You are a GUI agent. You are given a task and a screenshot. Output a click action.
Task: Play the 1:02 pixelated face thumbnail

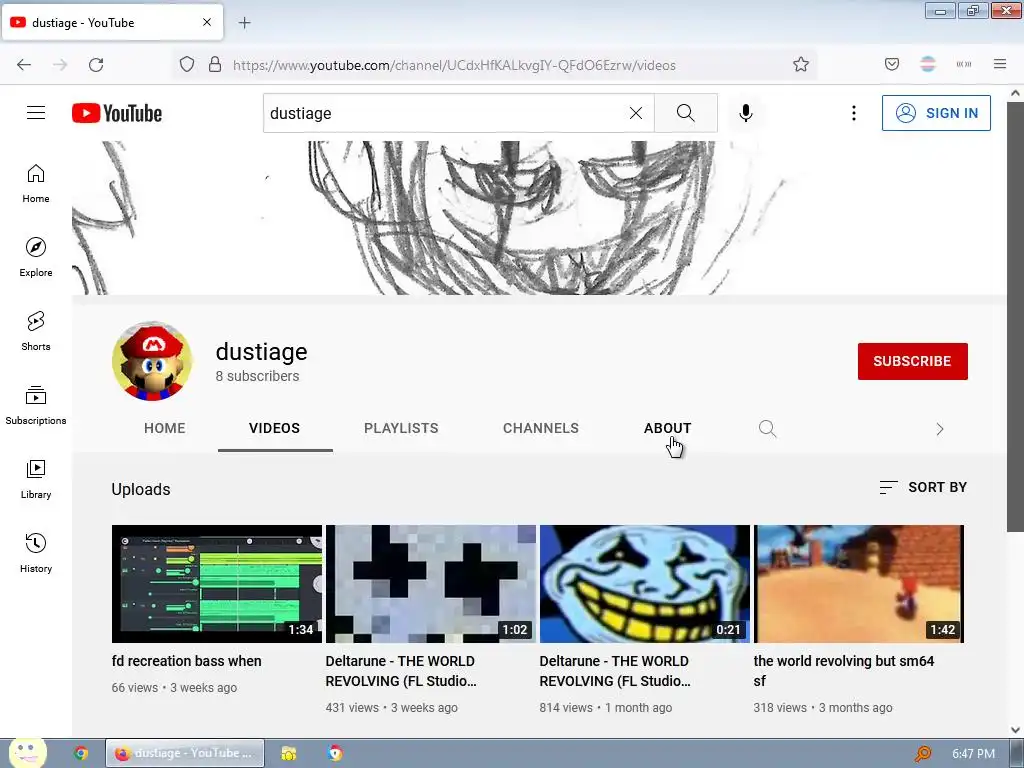(431, 584)
